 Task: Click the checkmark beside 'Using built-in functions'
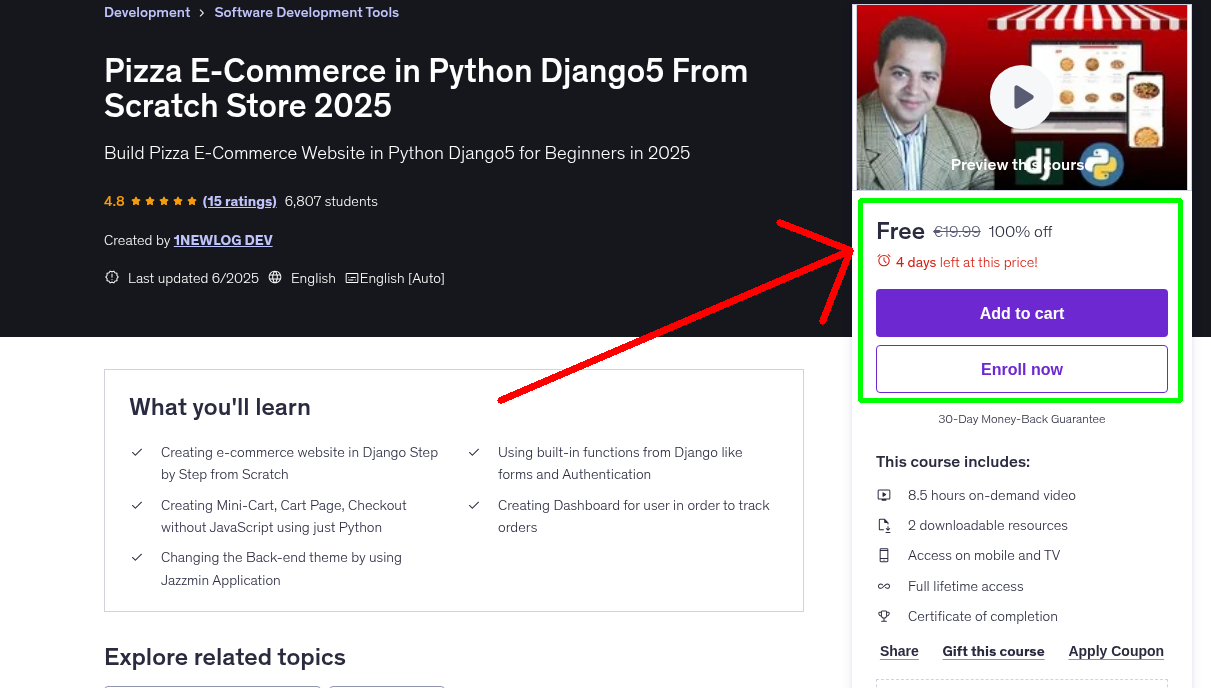474,452
